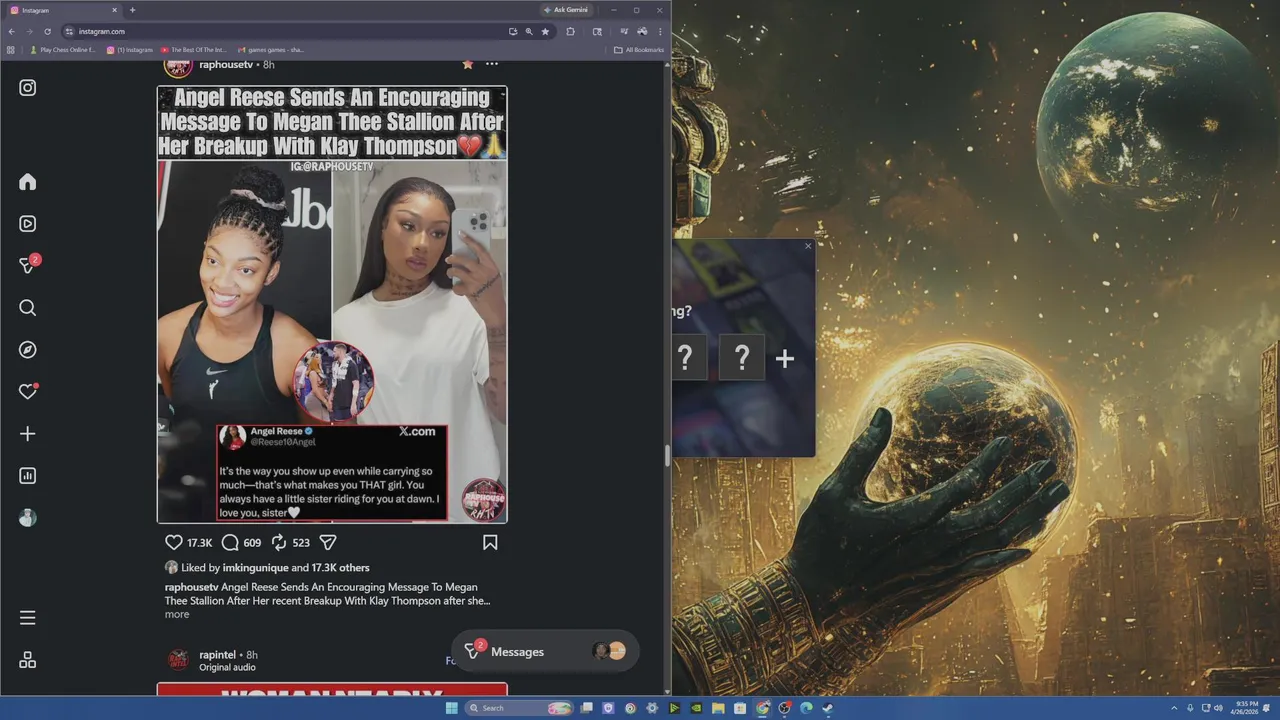Expand the All Bookmarks folder
The width and height of the screenshot is (1280, 720).
tap(638, 49)
